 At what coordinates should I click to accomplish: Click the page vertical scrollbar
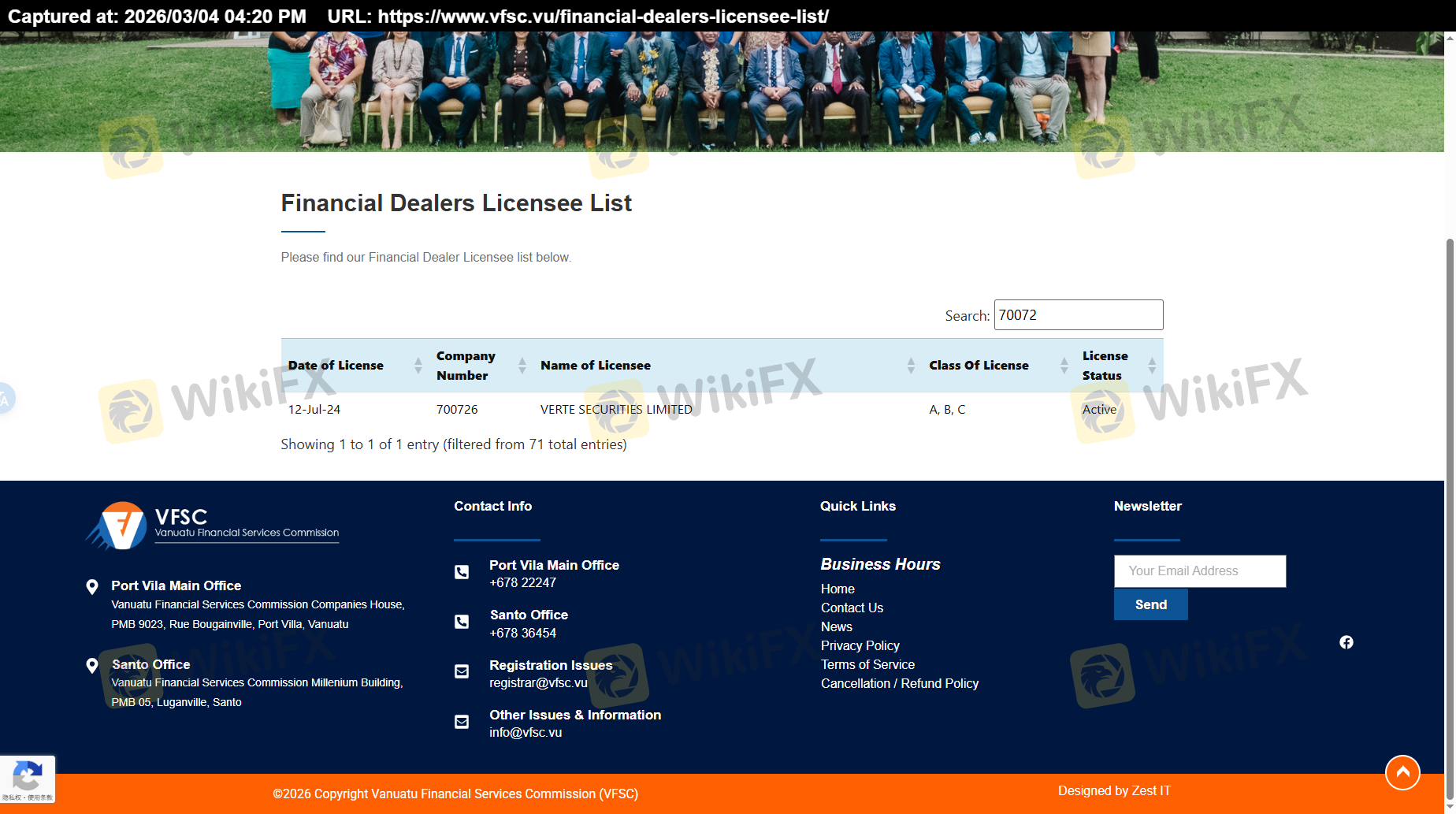click(1450, 473)
